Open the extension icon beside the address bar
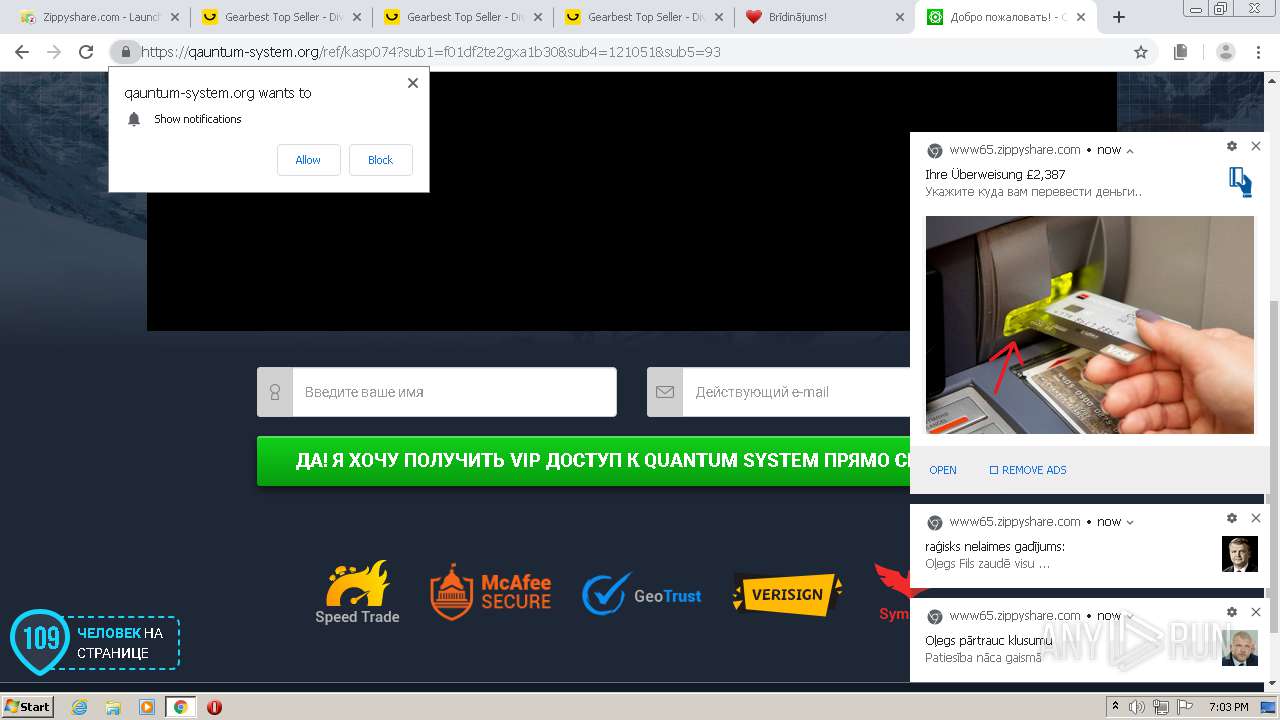The width and height of the screenshot is (1280, 720). (1181, 52)
